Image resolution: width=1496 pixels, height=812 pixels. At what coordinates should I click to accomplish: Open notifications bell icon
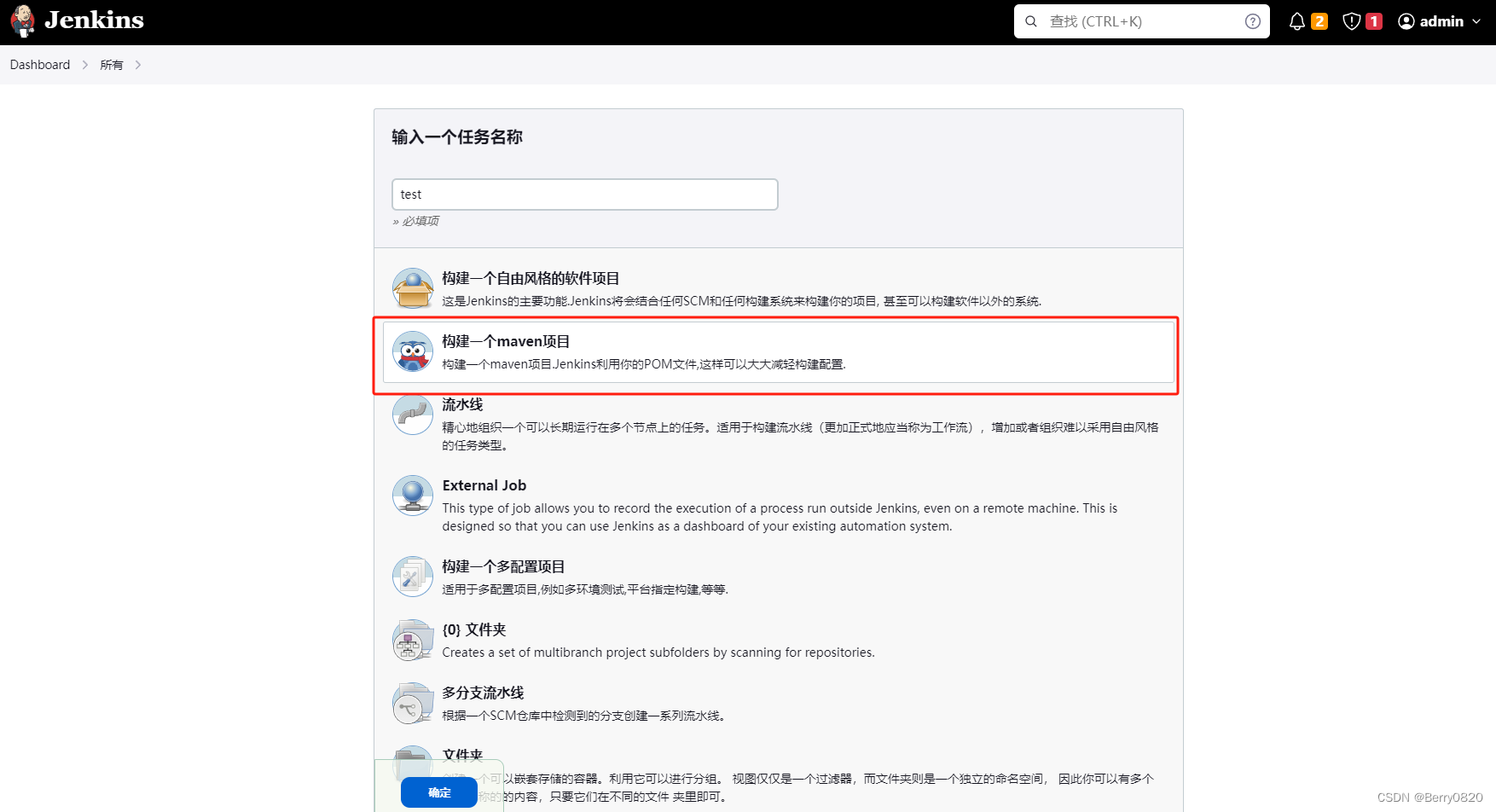tap(1296, 21)
